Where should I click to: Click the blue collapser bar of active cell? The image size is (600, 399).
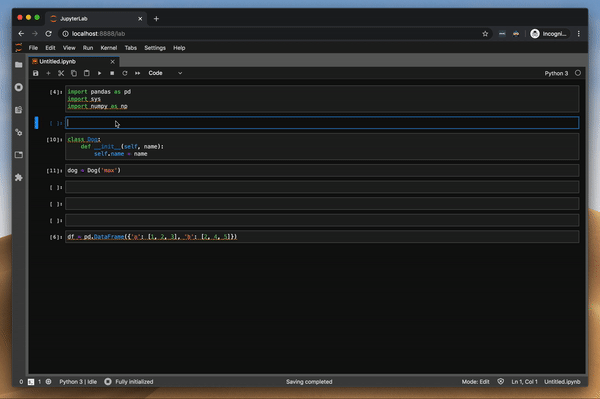(x=36, y=123)
